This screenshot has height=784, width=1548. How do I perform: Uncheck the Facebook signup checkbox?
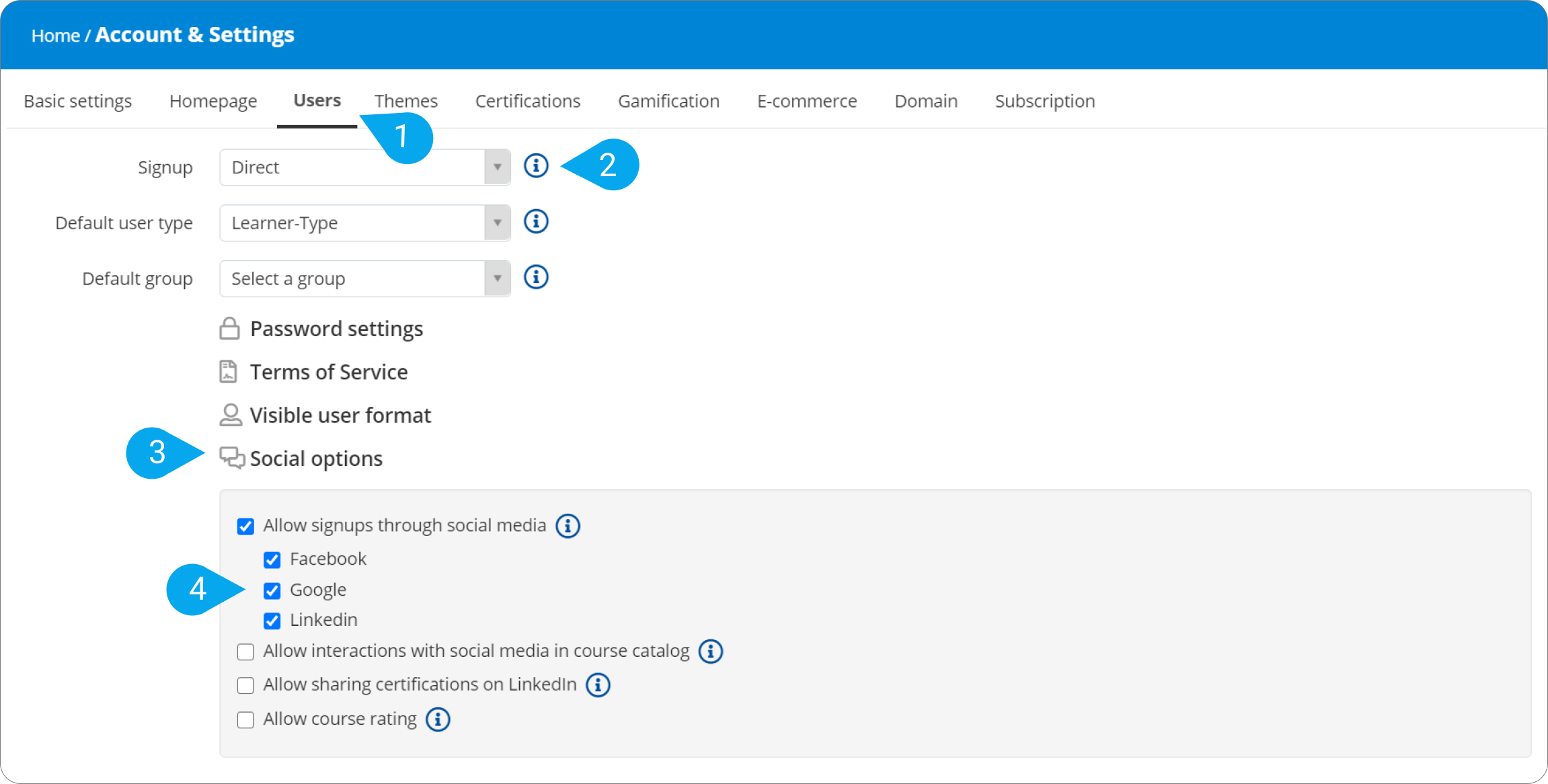[272, 559]
